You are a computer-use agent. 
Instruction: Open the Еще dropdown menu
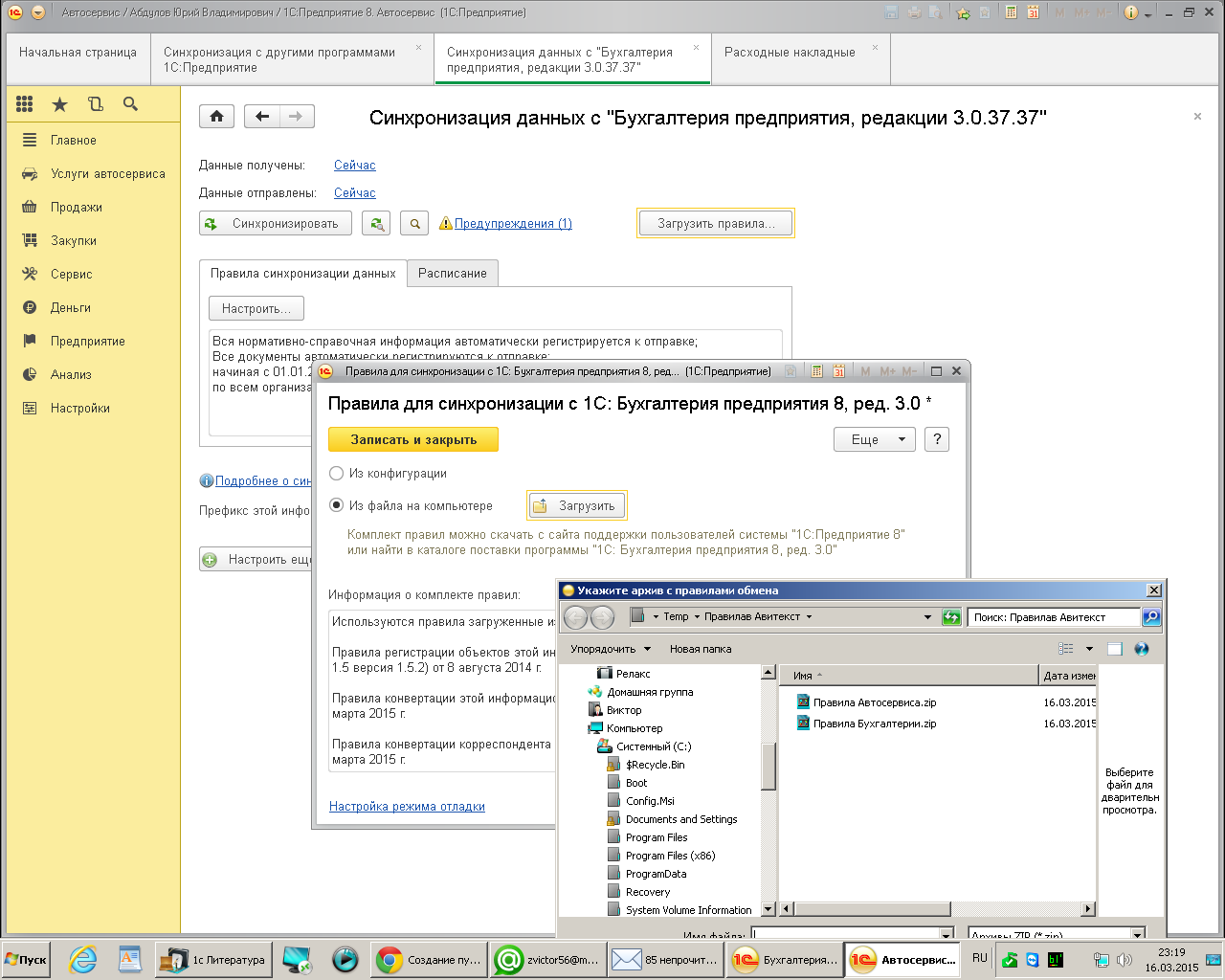875,439
